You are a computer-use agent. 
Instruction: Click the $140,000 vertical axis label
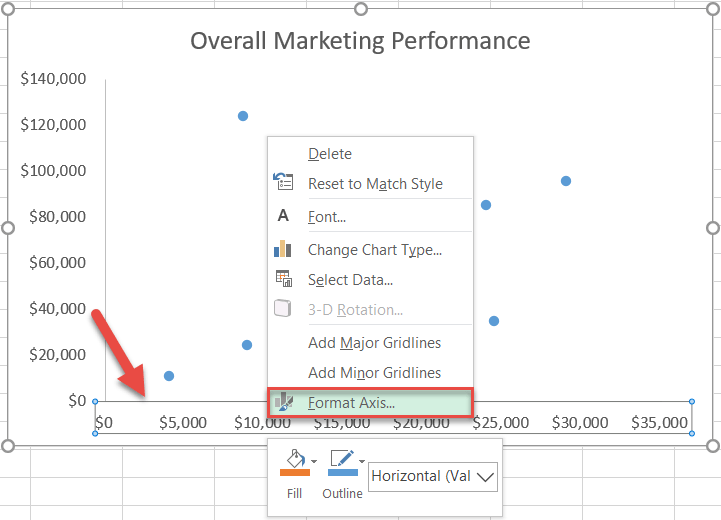coord(53,79)
